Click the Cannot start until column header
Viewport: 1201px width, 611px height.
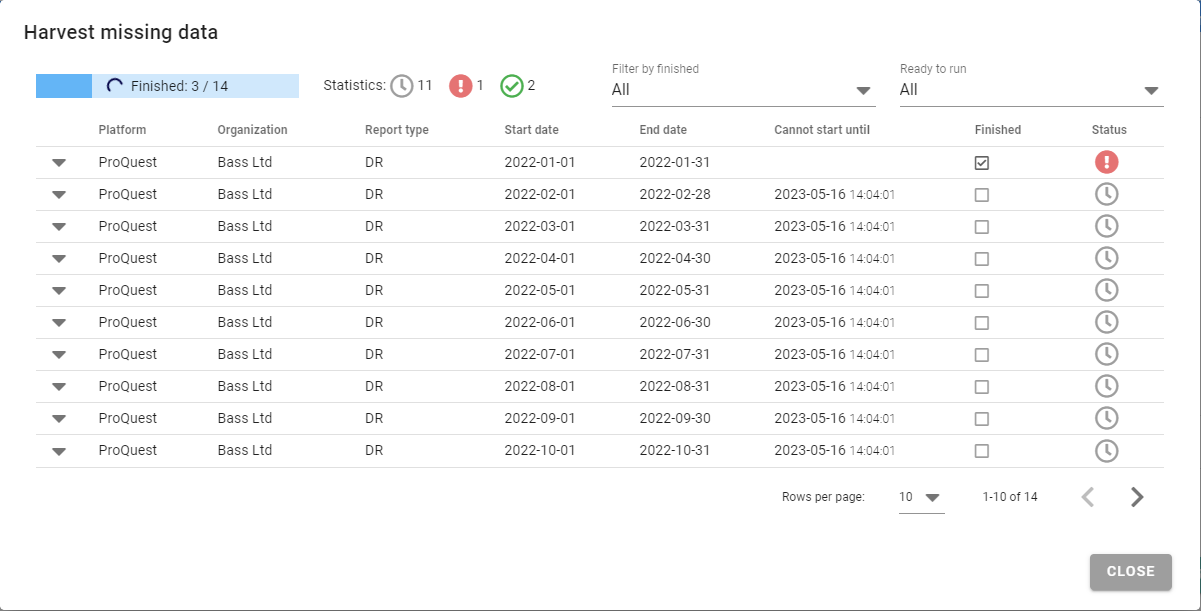point(822,130)
